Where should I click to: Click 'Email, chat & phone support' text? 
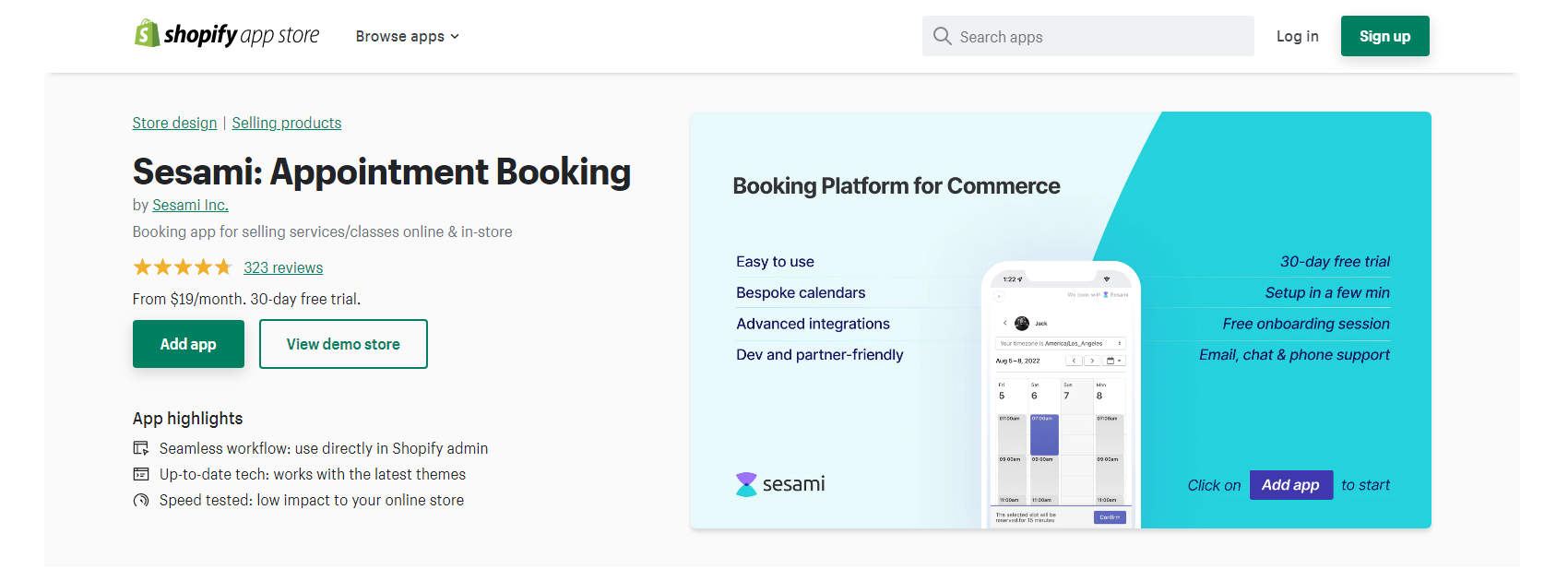[x=1294, y=355]
